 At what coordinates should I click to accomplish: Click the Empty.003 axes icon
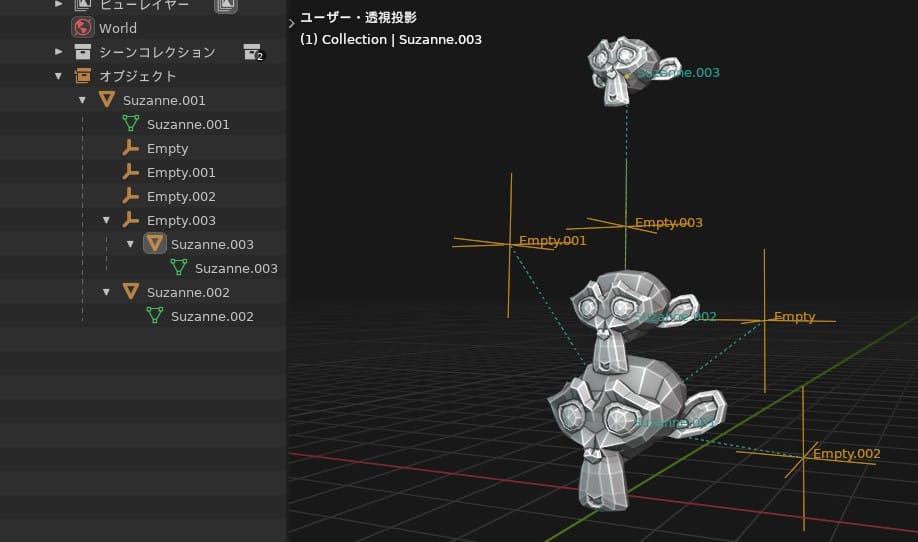pos(131,220)
